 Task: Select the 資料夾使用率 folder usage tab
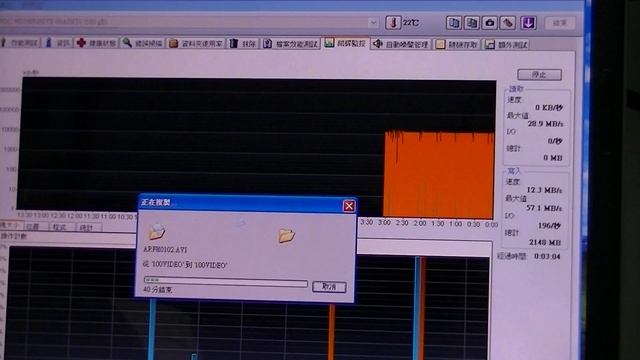pos(196,43)
